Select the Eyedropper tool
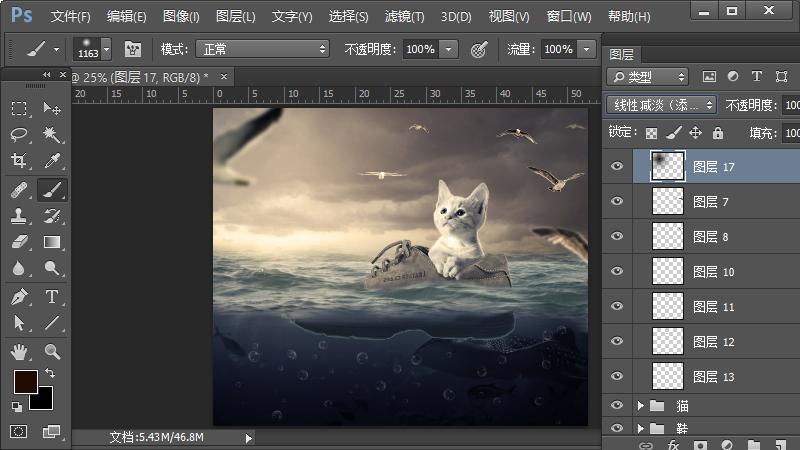Viewport: 800px width, 450px height. (52, 161)
